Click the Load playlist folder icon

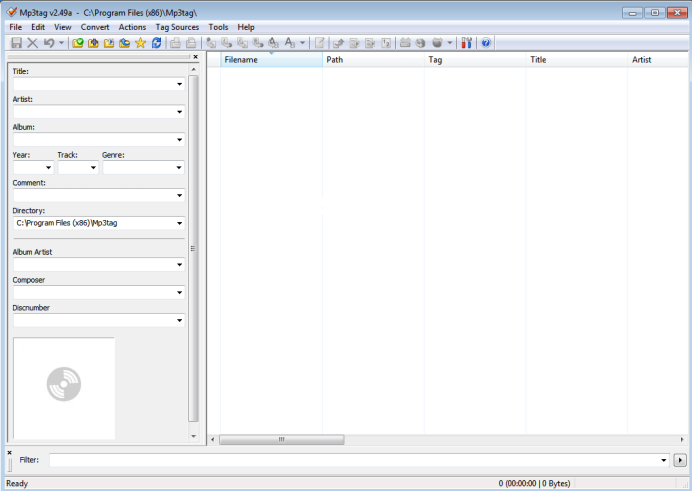pyautogui.click(x=109, y=43)
